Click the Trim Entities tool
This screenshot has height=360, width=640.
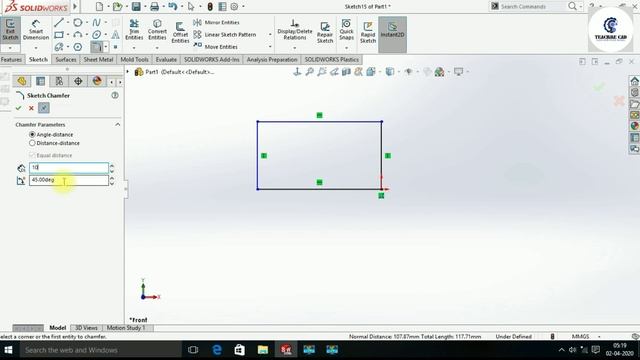[134, 29]
